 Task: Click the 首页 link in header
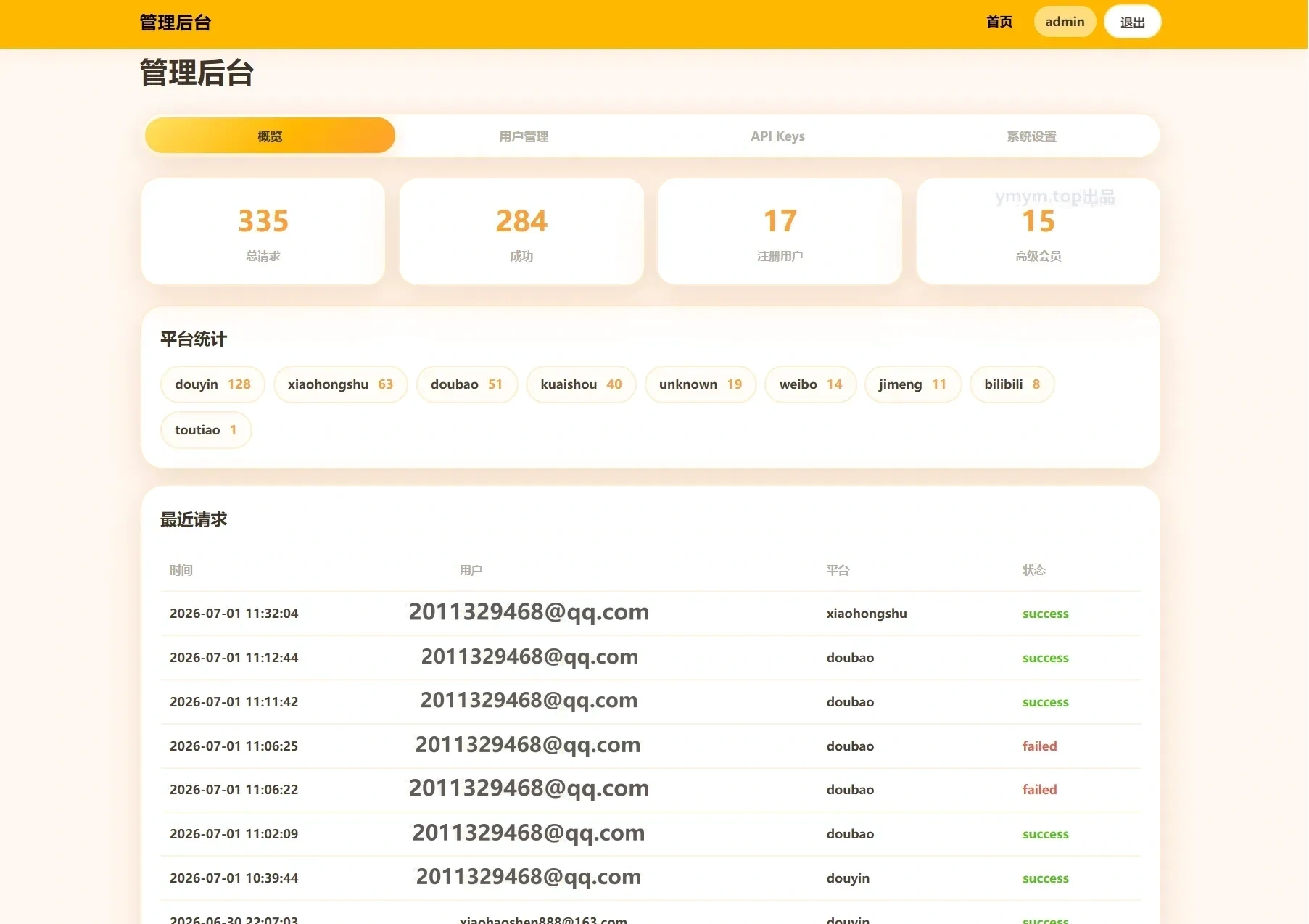999,22
